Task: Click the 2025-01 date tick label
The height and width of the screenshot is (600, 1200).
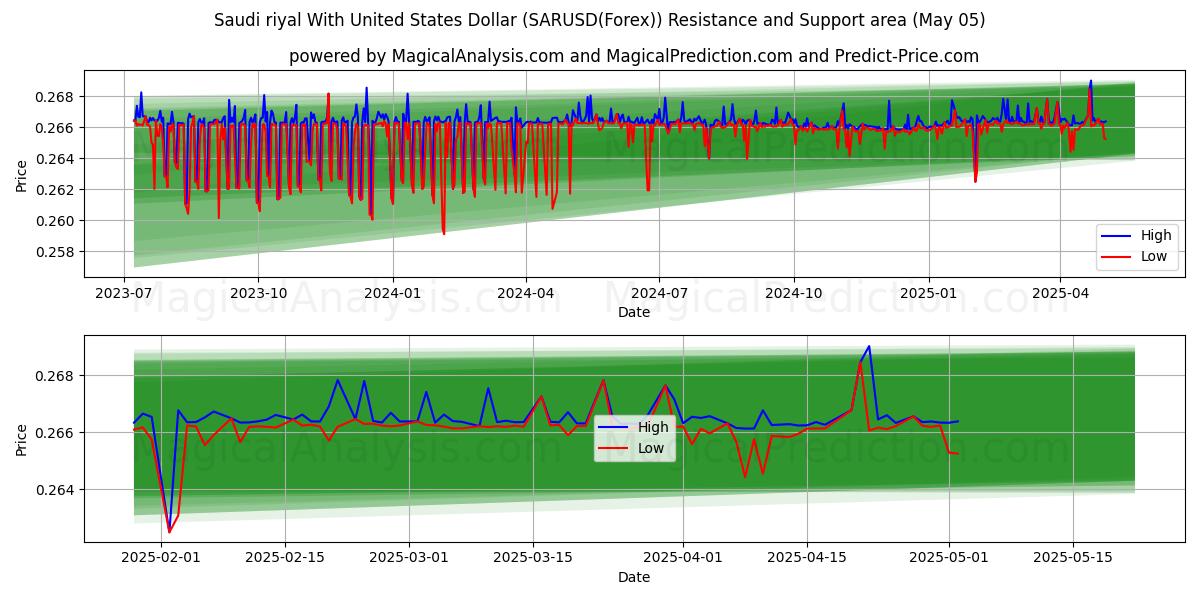Action: (928, 293)
